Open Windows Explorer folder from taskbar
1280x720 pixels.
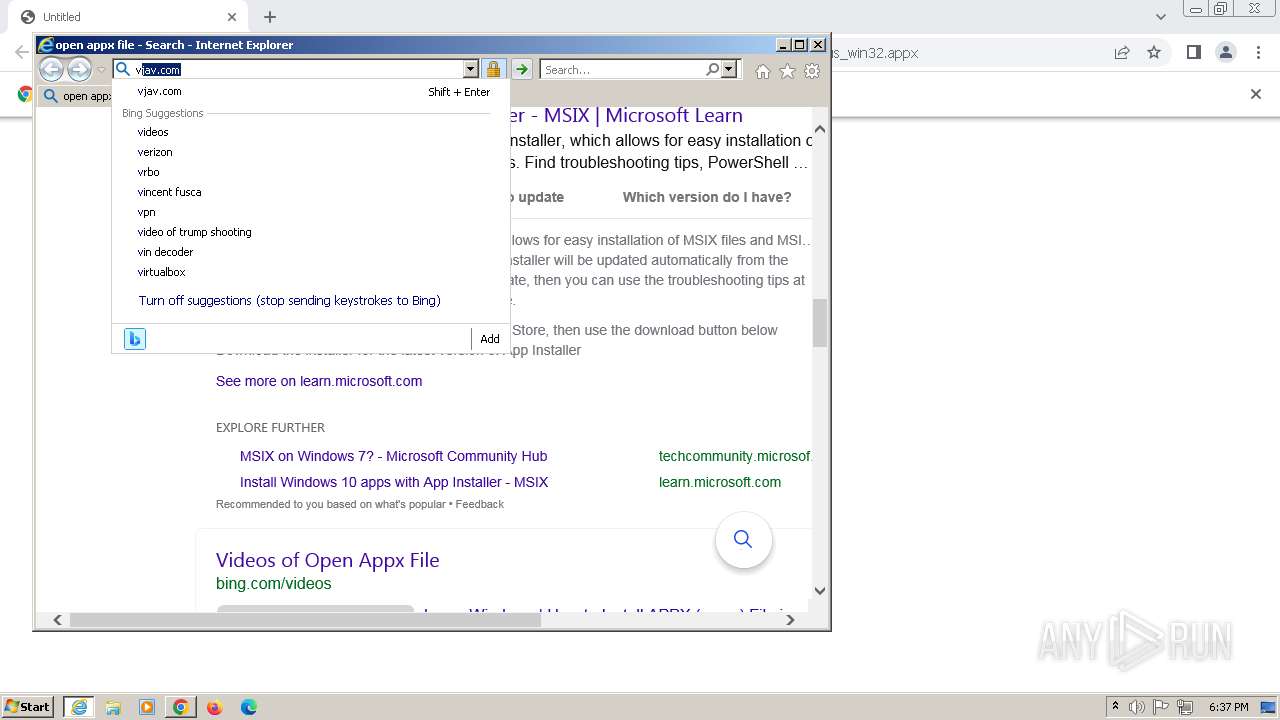point(113,707)
